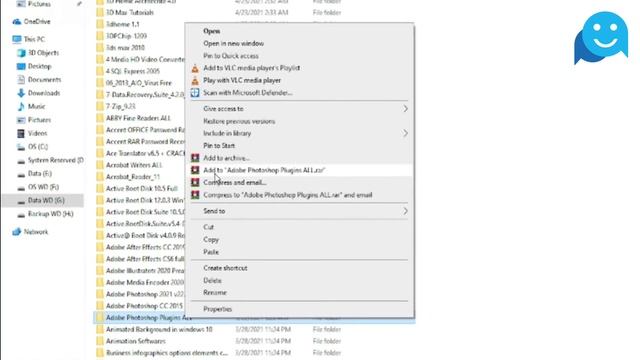The width and height of the screenshot is (640, 360).
Task: Expand the Give access to submenu arrow
Action: [405, 109]
